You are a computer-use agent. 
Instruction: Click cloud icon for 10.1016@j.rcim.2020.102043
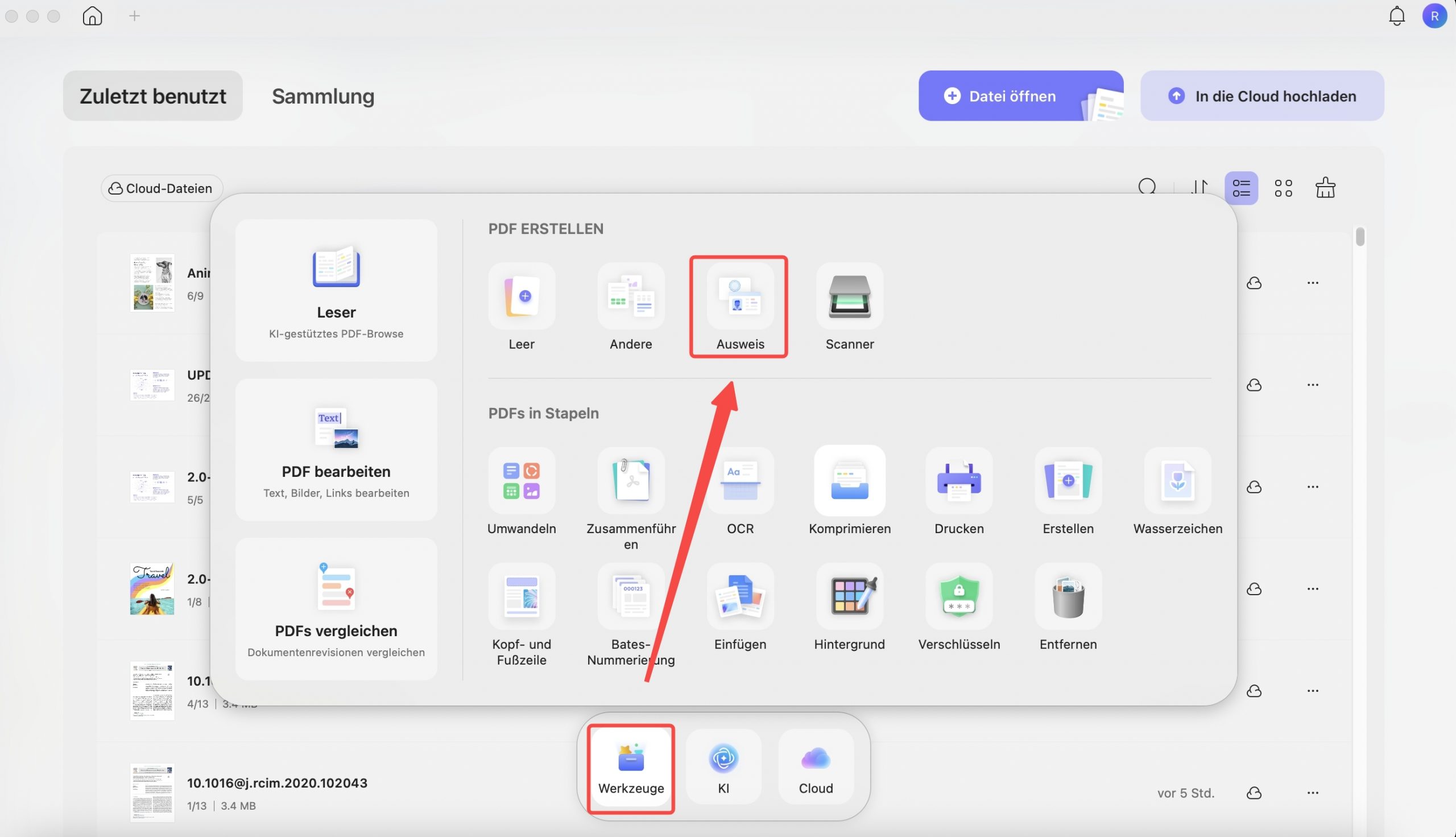tap(1254, 793)
